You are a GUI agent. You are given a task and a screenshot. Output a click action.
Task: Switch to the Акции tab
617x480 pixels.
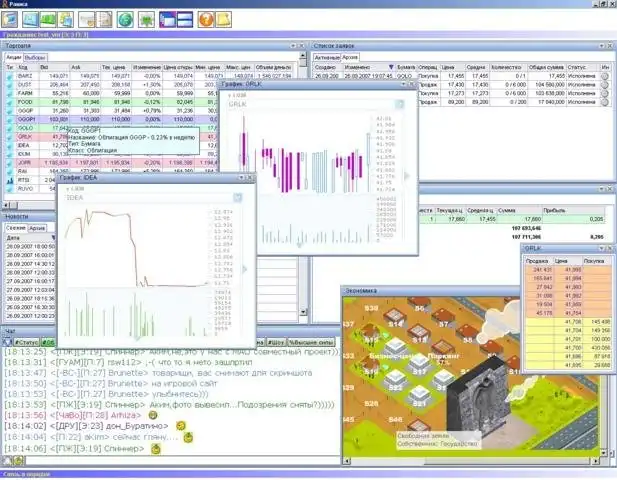pos(14,57)
